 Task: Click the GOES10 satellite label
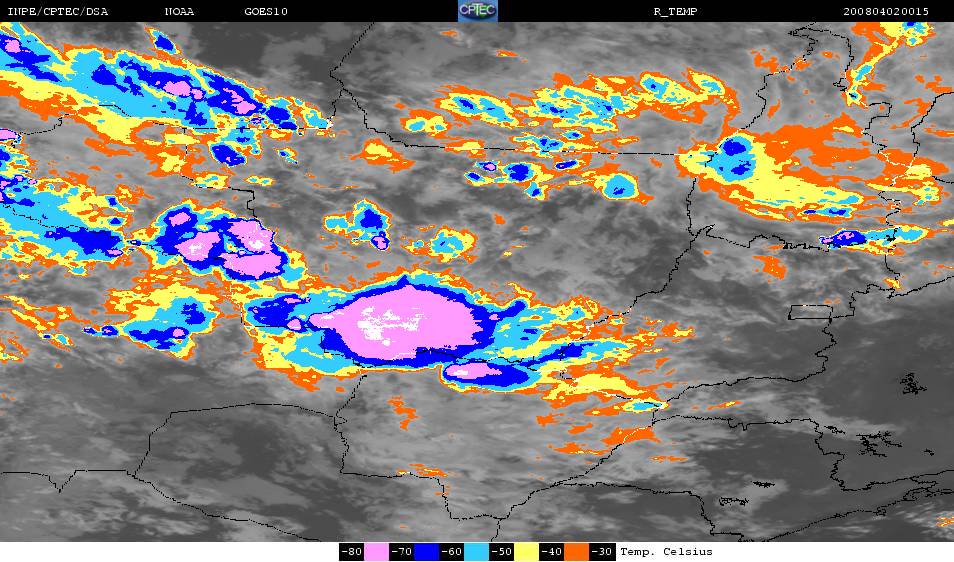tap(266, 12)
